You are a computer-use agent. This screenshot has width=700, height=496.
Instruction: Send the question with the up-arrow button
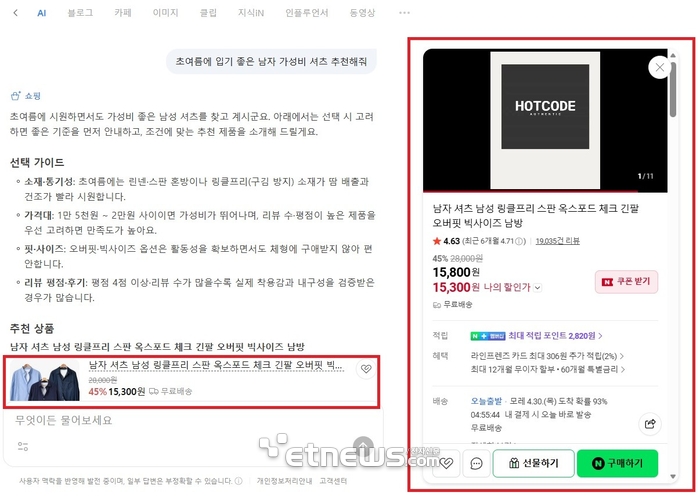pyautogui.click(x=364, y=445)
